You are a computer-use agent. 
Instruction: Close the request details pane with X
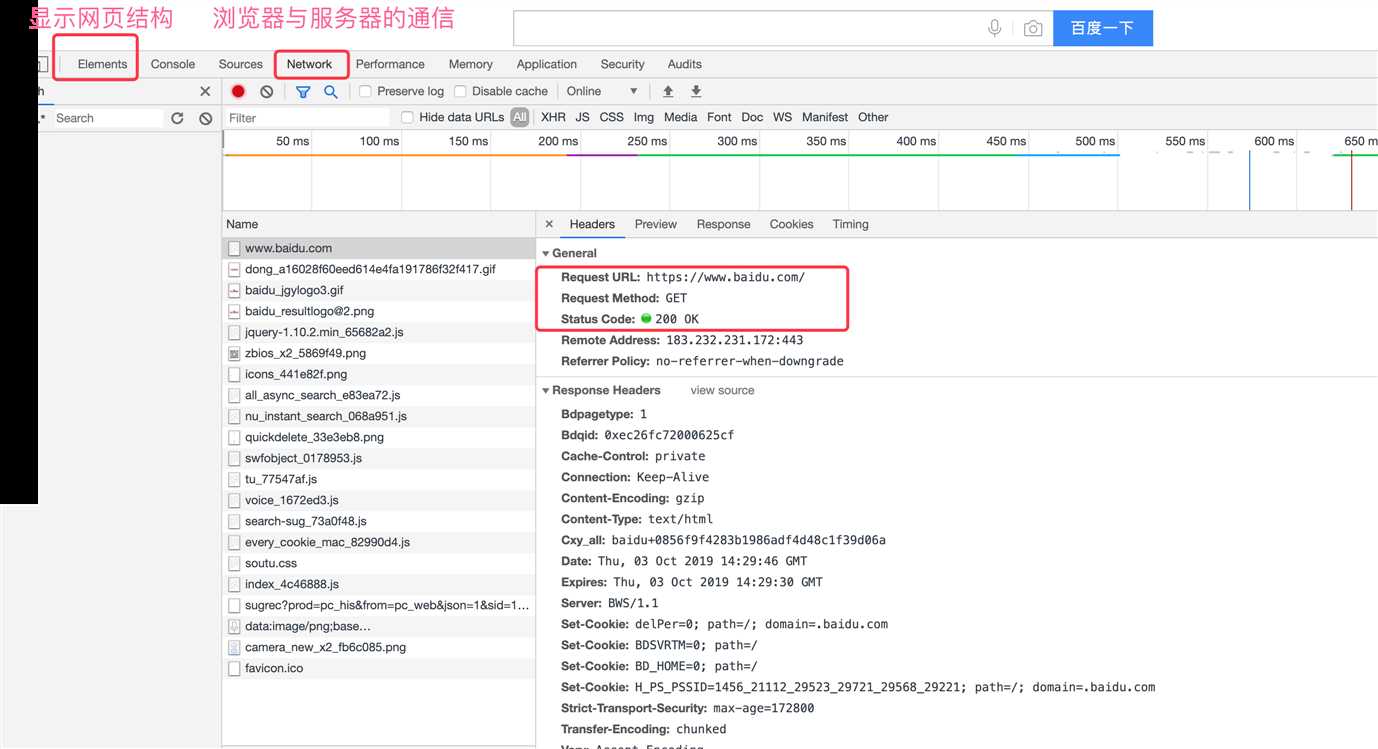click(x=549, y=224)
